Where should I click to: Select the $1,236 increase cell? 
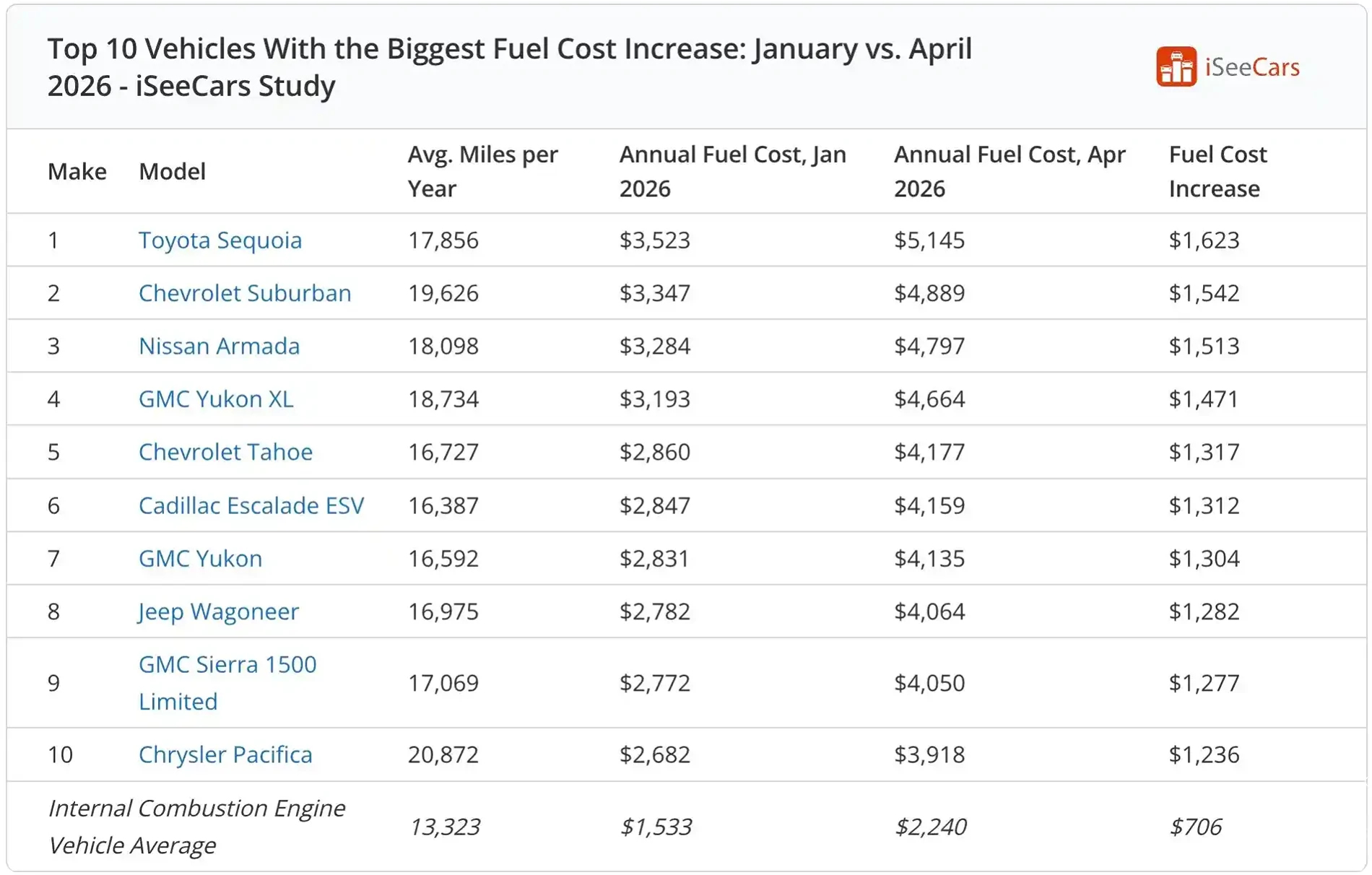[x=1204, y=754]
